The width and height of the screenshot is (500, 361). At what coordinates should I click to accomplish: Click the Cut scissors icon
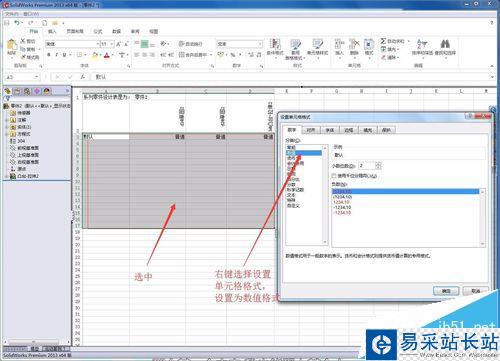coord(23,41)
